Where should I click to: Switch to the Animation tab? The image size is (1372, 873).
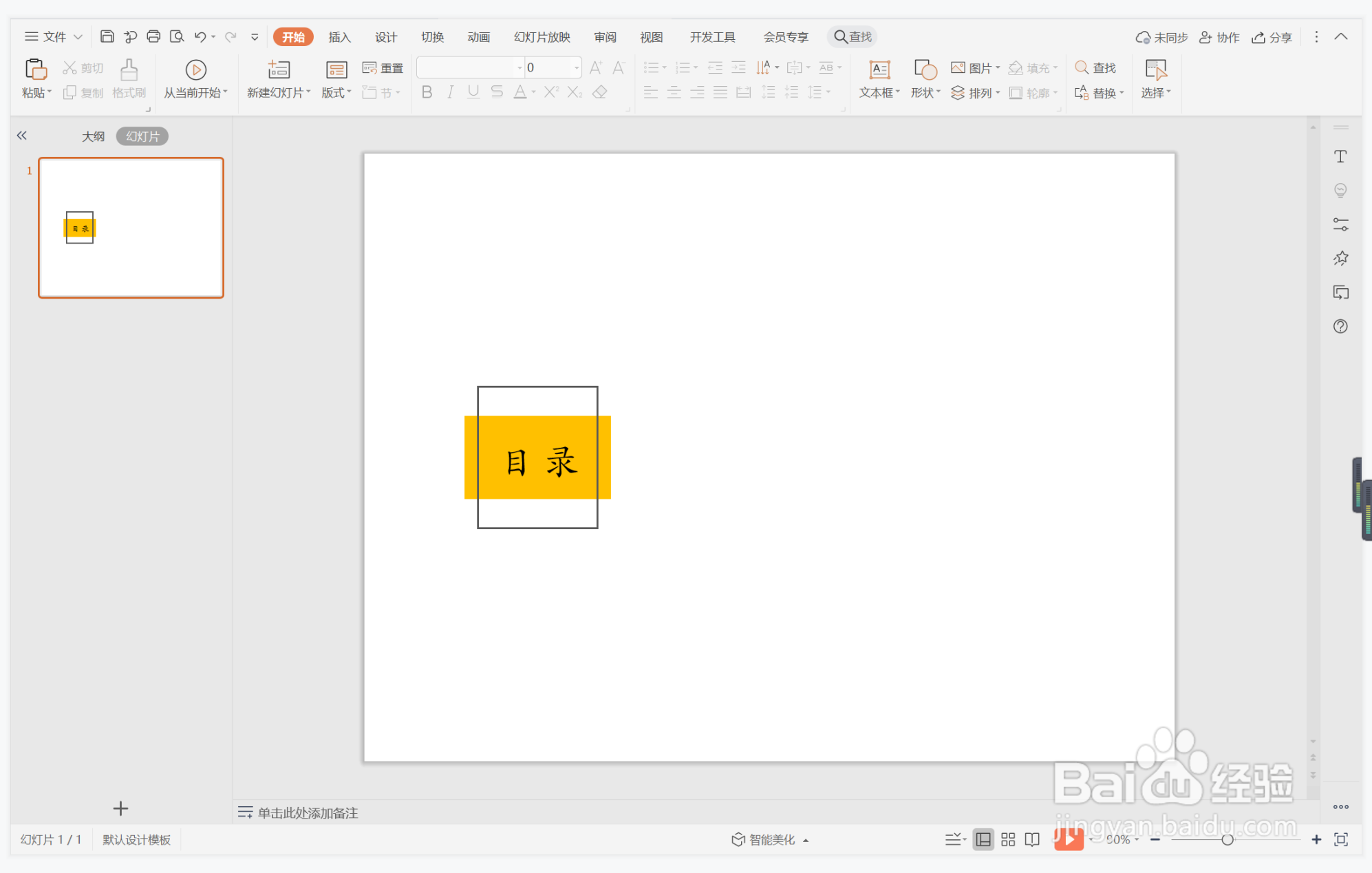(479, 37)
